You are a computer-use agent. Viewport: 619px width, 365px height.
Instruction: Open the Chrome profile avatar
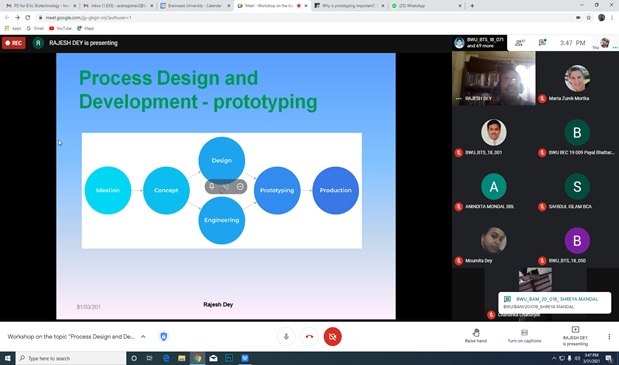pos(601,17)
